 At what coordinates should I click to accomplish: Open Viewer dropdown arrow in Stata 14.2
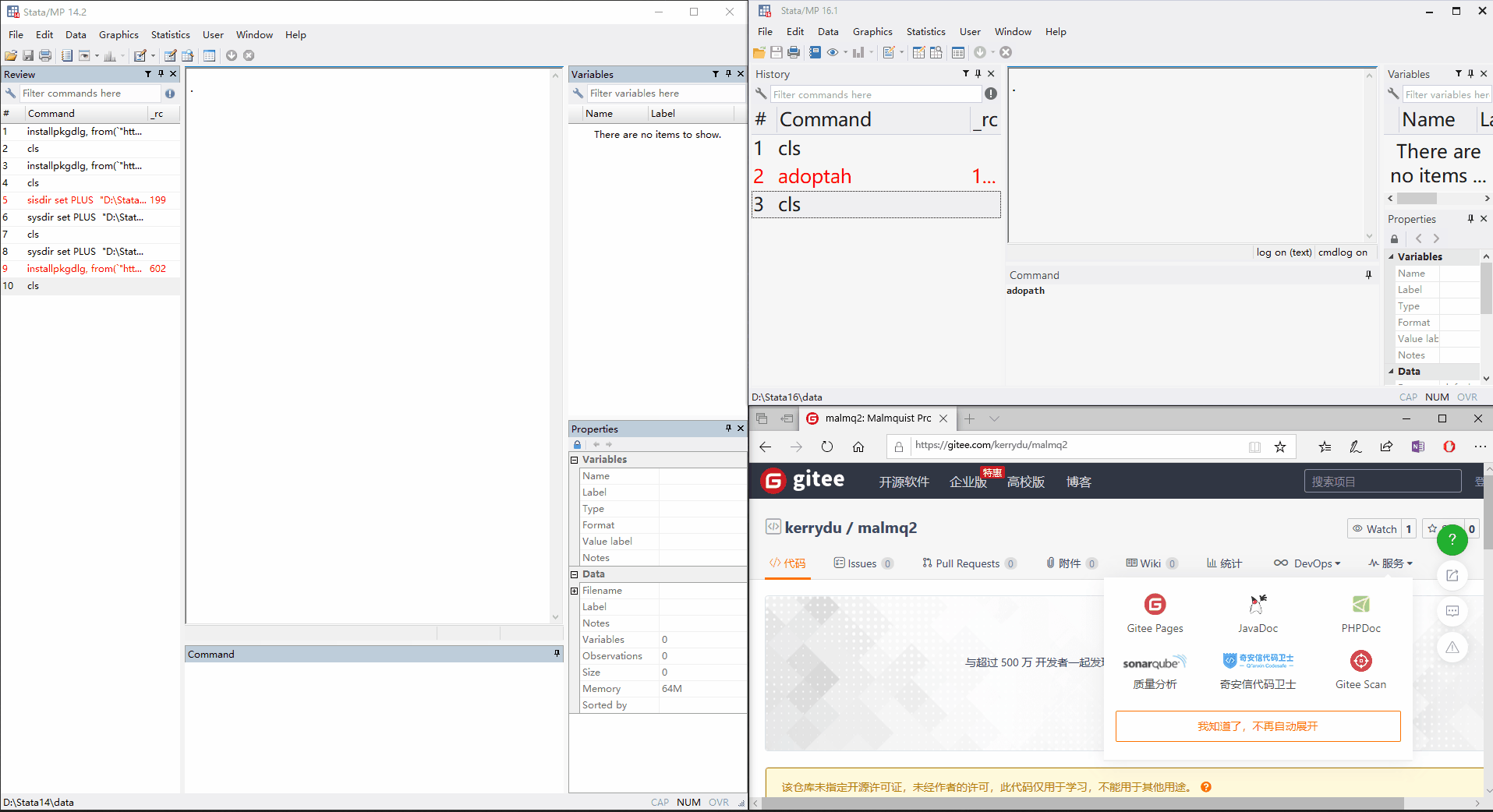tap(97, 55)
